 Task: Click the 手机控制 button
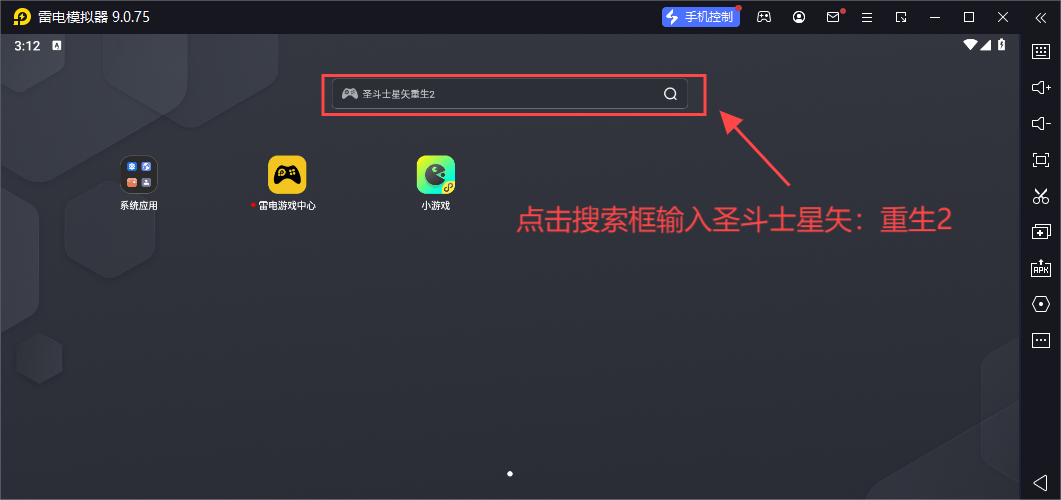[699, 17]
